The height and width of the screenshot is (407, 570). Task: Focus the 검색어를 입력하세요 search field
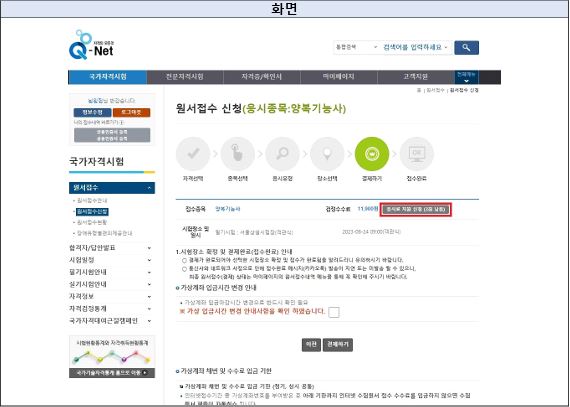pyautogui.click(x=416, y=48)
